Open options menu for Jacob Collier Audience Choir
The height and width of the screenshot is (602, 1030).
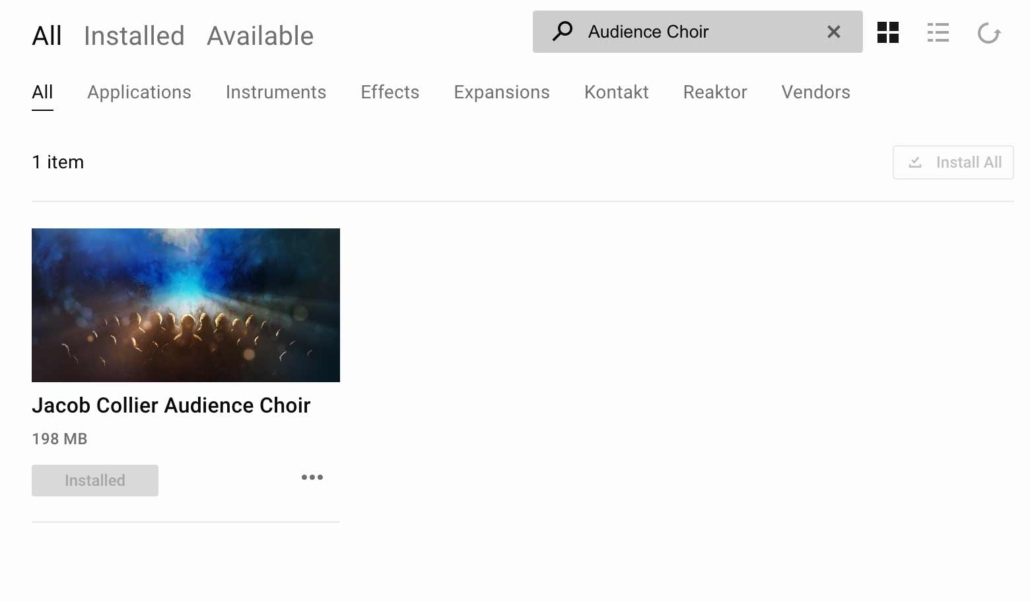coord(312,477)
